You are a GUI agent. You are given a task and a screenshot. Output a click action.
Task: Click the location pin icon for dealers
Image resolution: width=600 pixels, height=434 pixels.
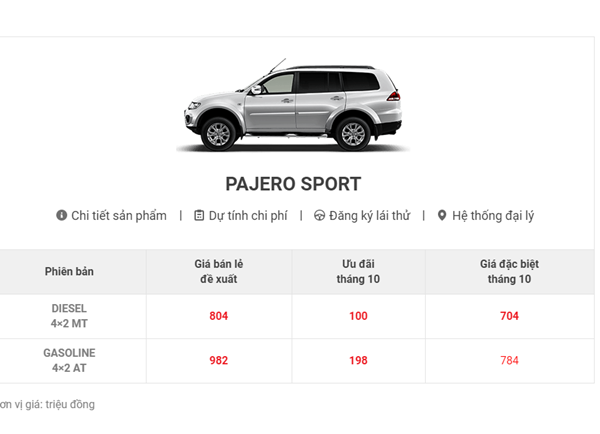pos(442,215)
